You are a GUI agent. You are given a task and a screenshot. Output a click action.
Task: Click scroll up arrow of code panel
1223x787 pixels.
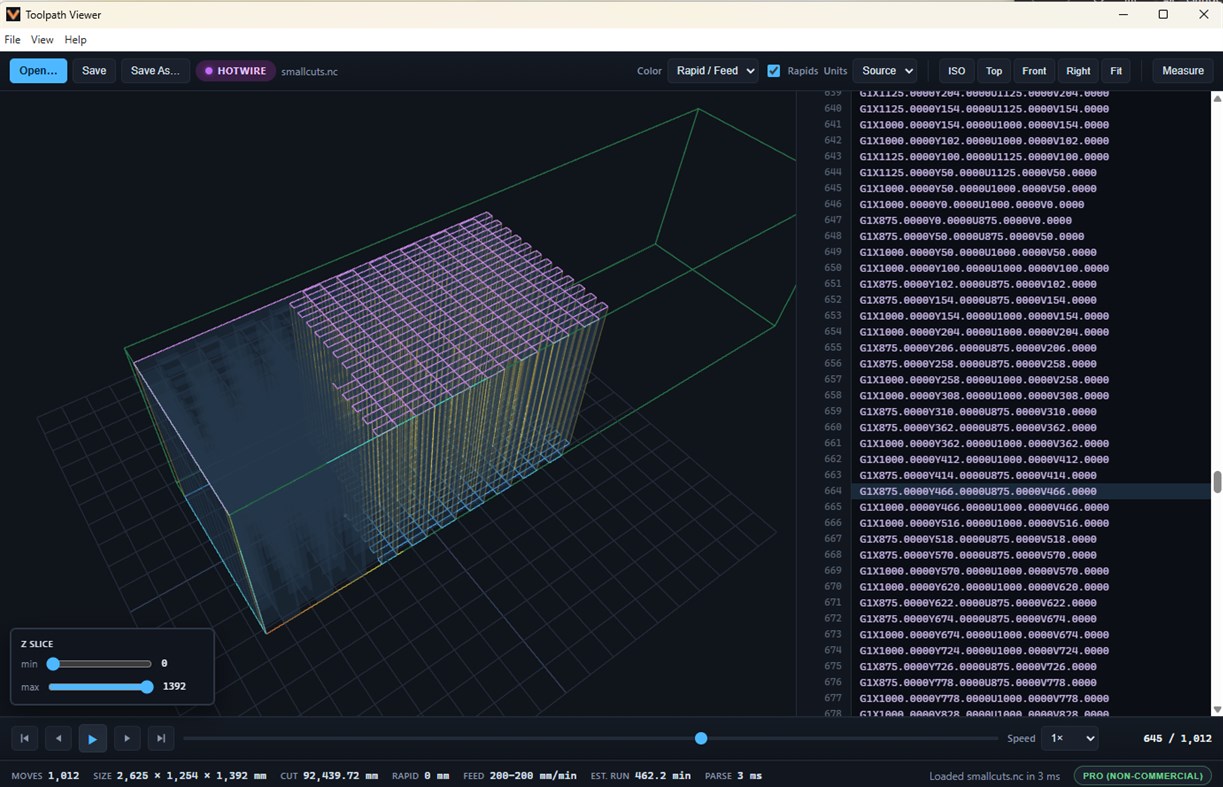tap(1217, 98)
